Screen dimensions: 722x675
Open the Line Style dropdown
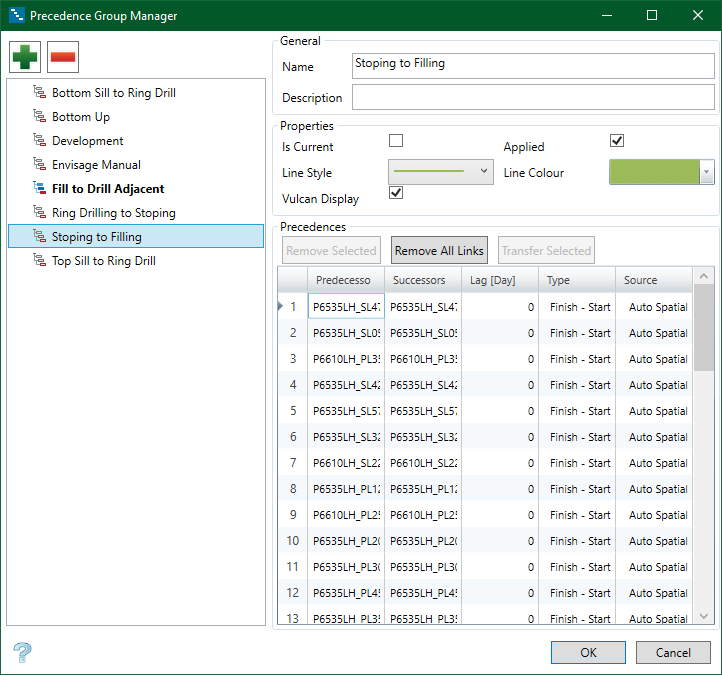440,172
